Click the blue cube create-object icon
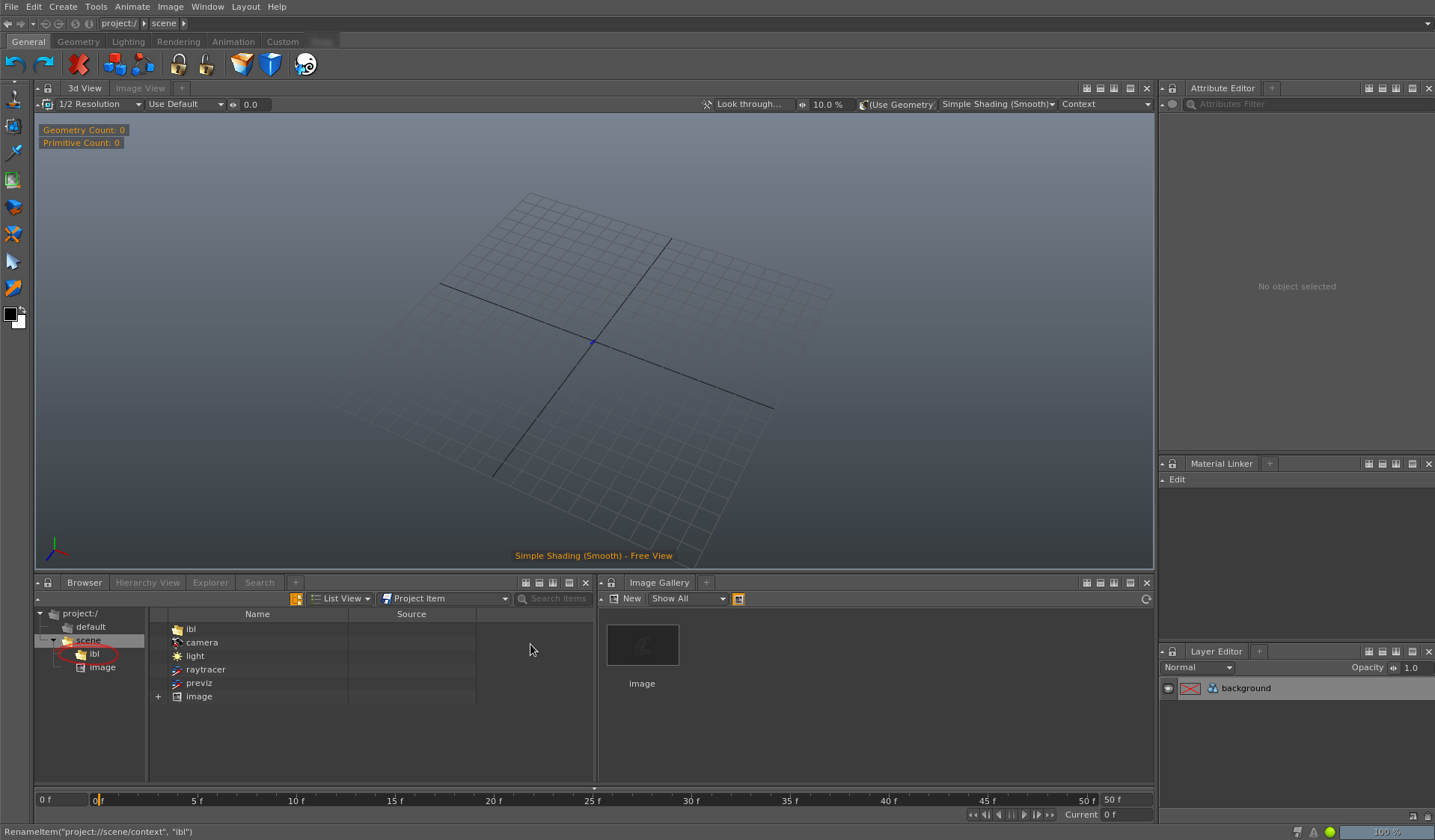Image resolution: width=1435 pixels, height=840 pixels. pos(270,64)
